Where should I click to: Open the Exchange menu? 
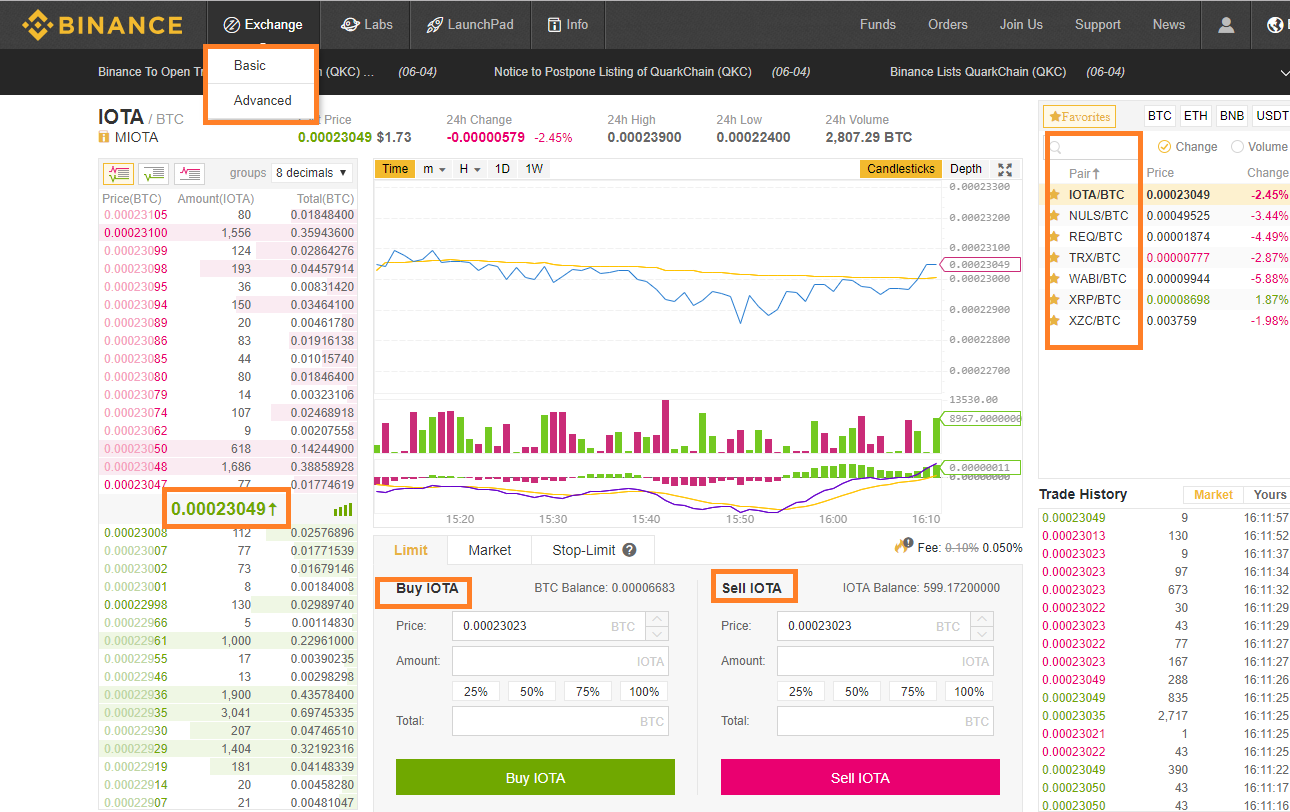coord(263,25)
